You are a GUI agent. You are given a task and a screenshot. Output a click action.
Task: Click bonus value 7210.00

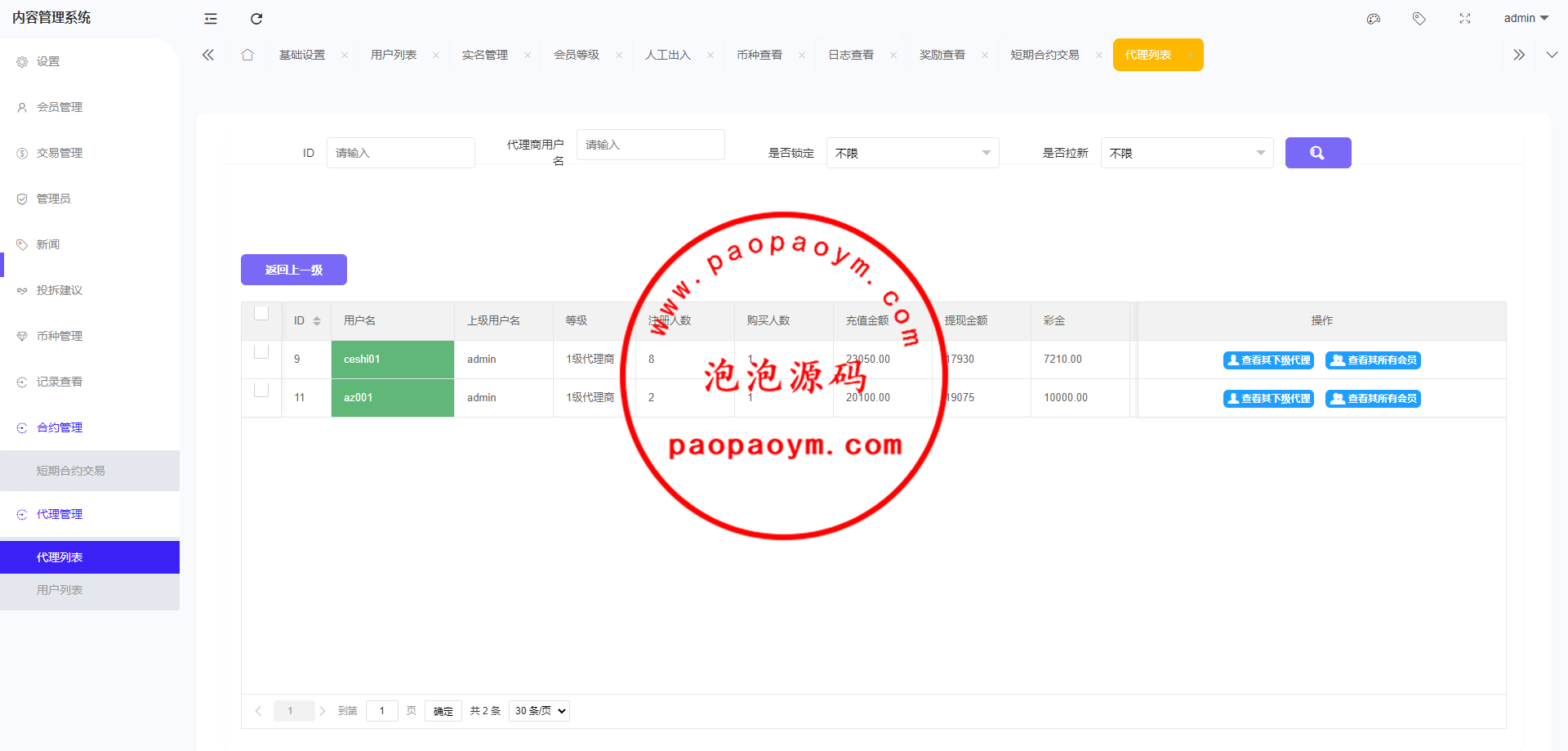1062,360
